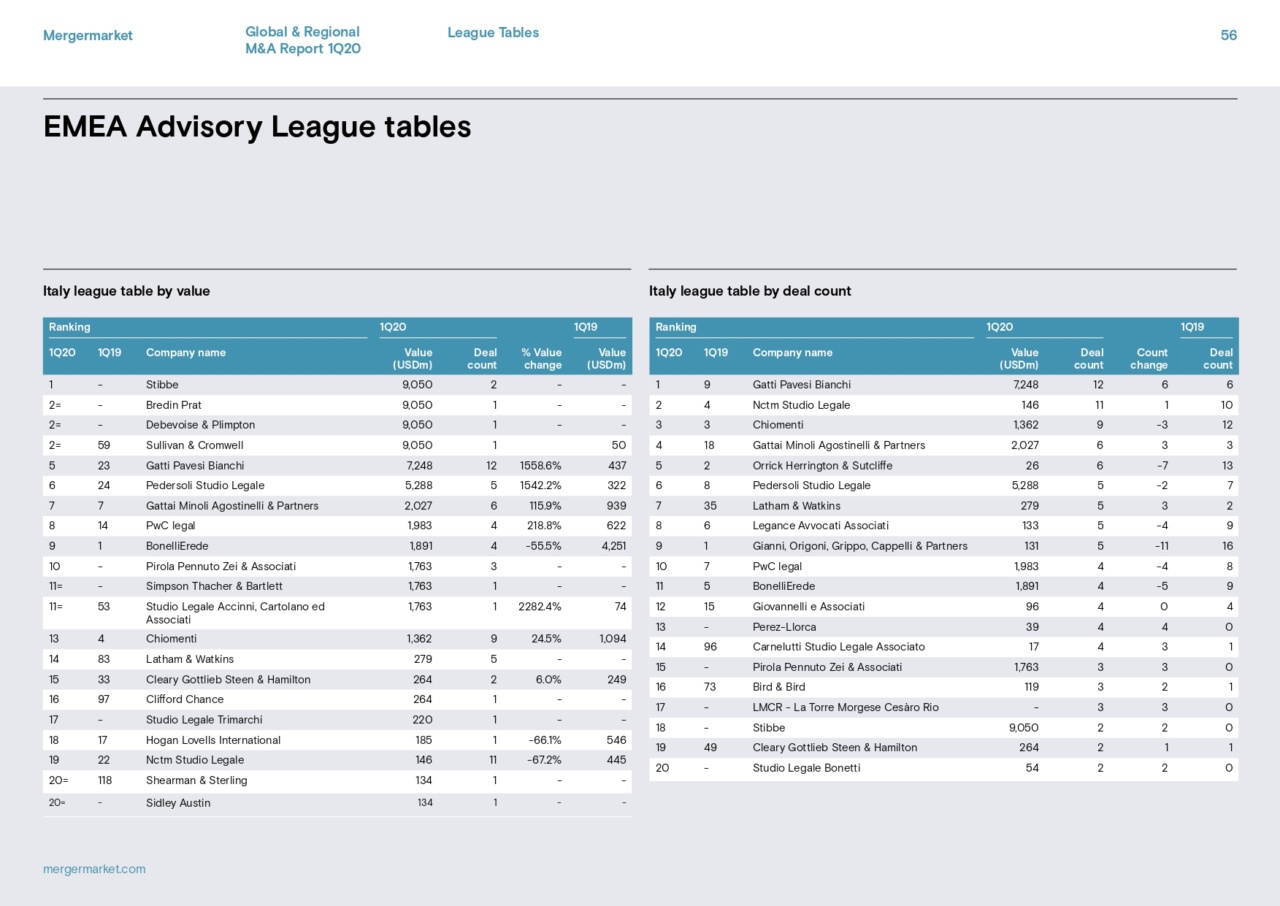The height and width of the screenshot is (906, 1280).
Task: Click the % Value change column header
Action: click(542, 358)
